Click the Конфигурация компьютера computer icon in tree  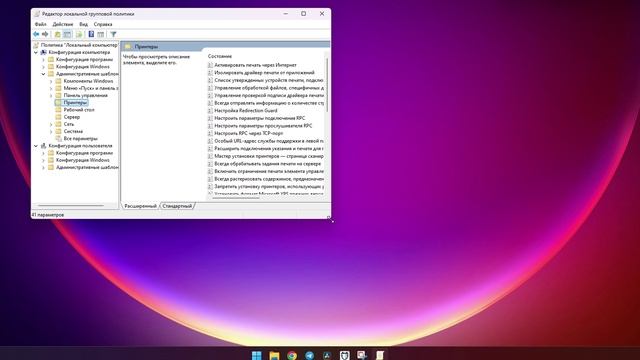[44, 52]
